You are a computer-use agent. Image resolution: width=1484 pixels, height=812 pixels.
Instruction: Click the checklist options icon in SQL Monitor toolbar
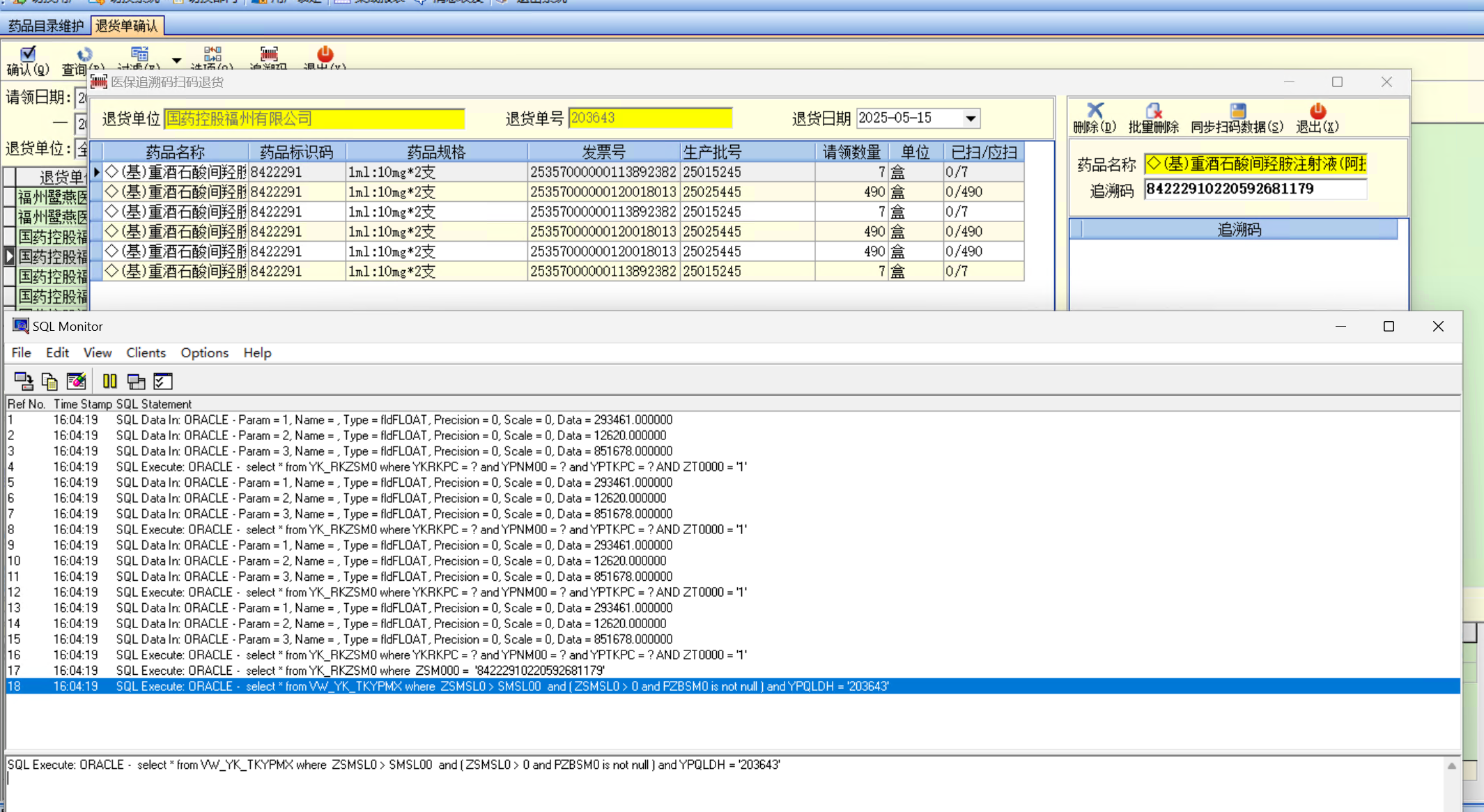click(162, 381)
